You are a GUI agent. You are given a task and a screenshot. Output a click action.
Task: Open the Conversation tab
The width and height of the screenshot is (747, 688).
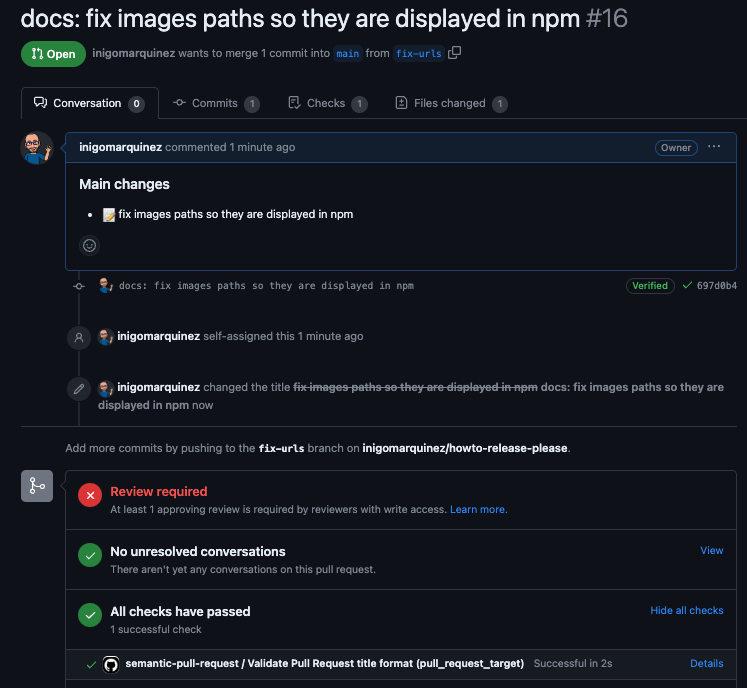pyautogui.click(x=90, y=103)
